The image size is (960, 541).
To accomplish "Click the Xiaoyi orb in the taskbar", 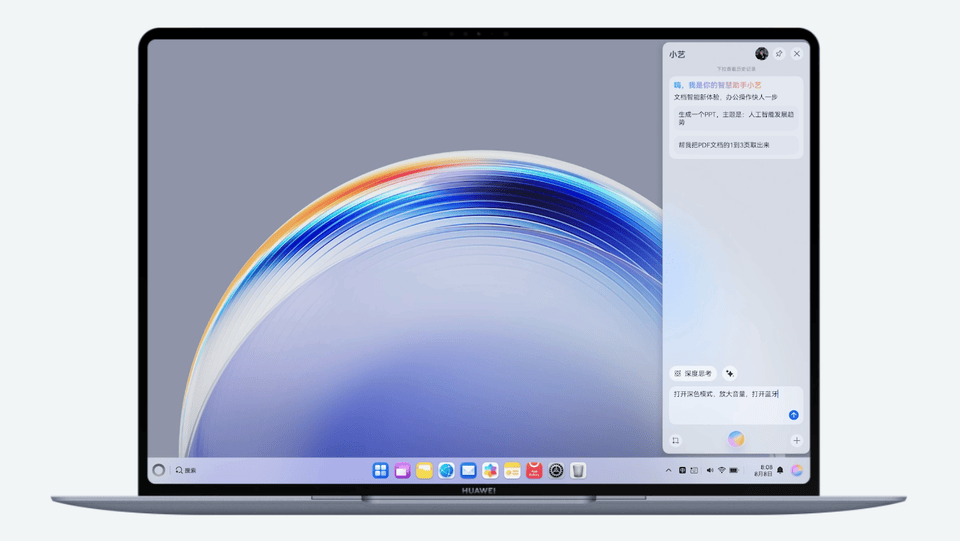I will (797, 470).
